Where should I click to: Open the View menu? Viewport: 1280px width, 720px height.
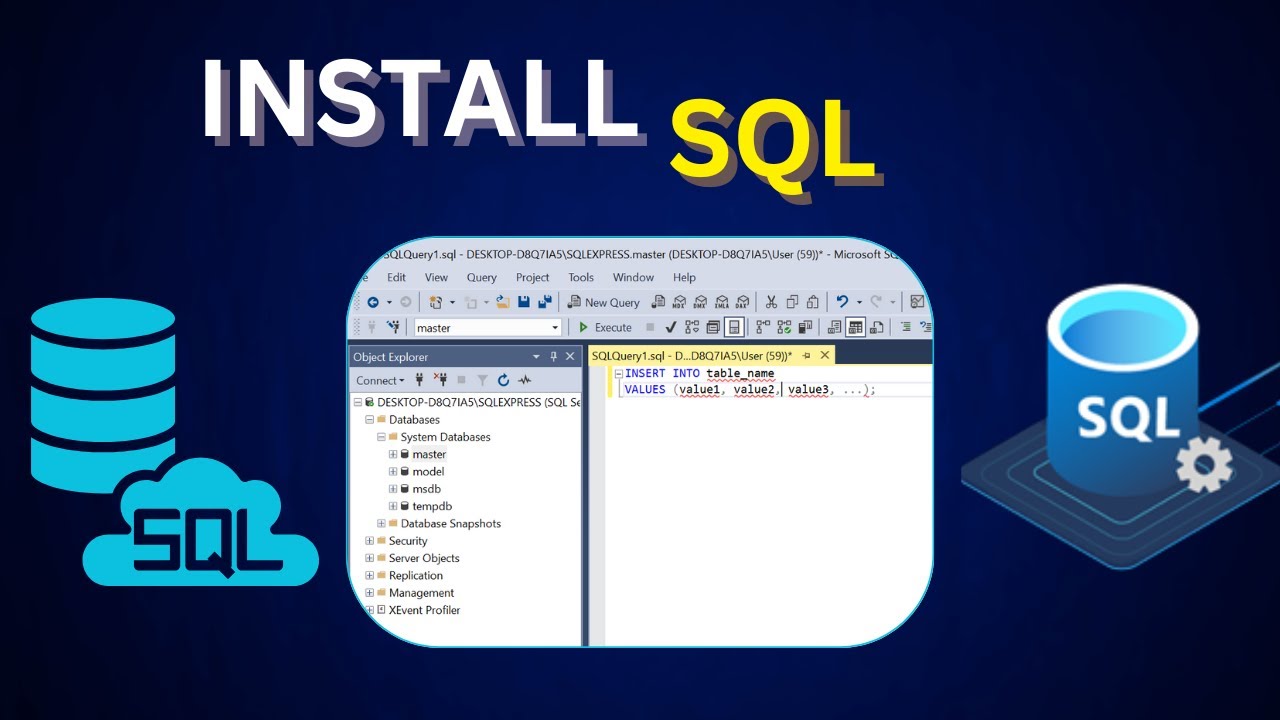coord(436,277)
